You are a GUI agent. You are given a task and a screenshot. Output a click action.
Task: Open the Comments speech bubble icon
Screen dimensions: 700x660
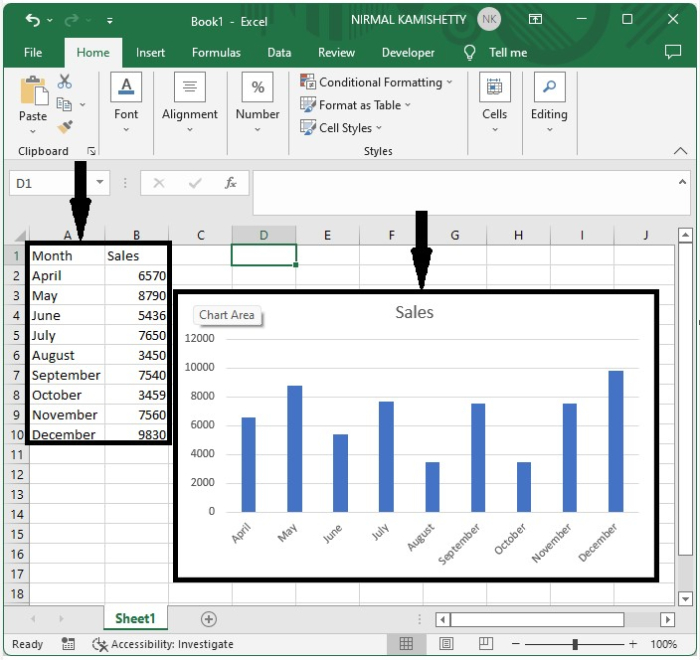tap(673, 52)
